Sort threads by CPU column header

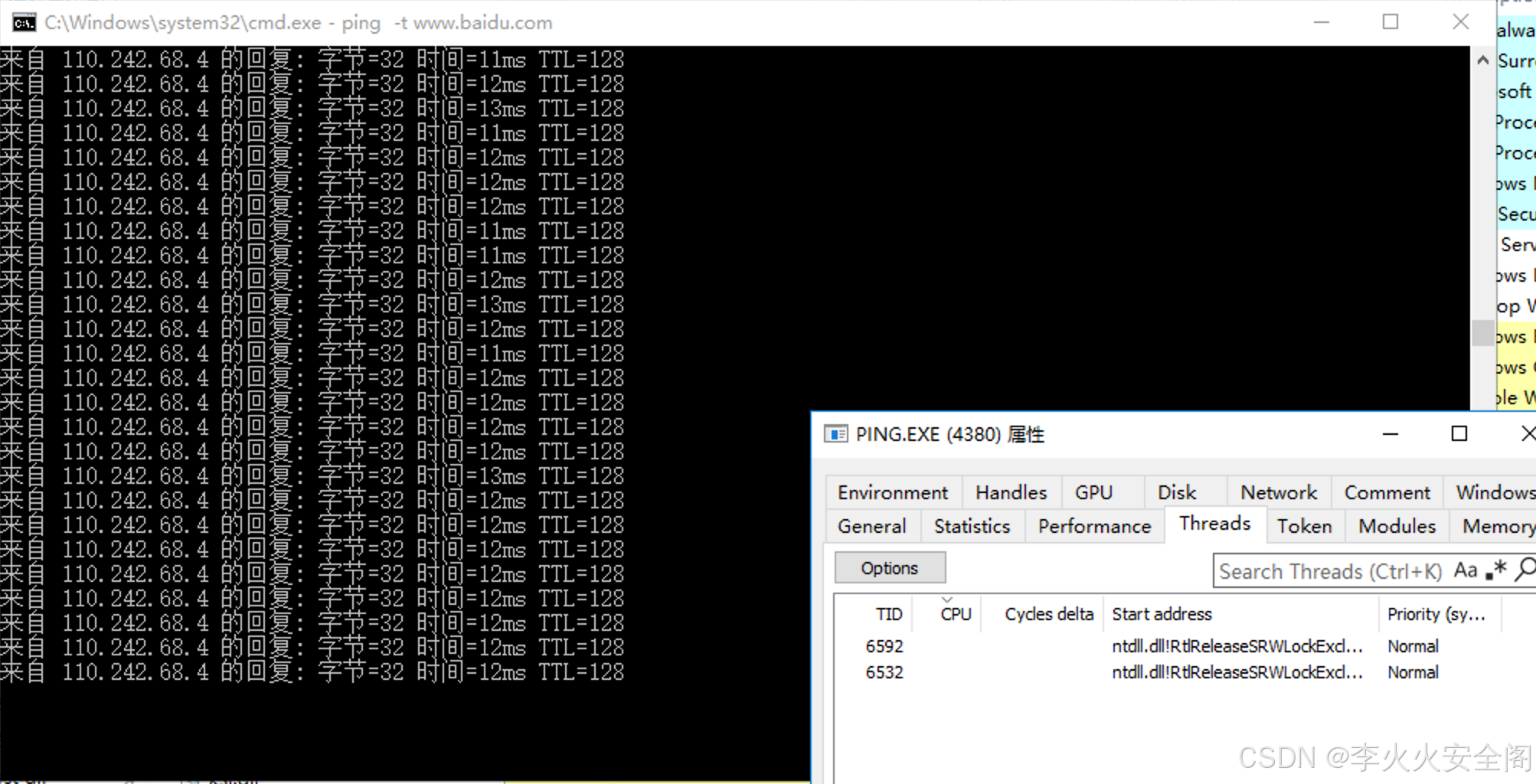948,614
